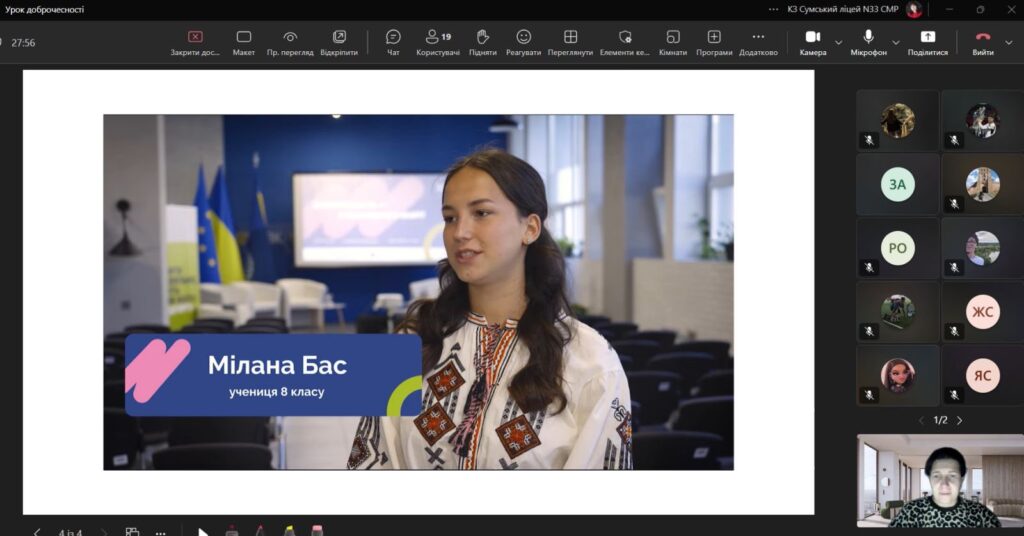Go to next participants gallery page
The width and height of the screenshot is (1024, 536).
960,420
